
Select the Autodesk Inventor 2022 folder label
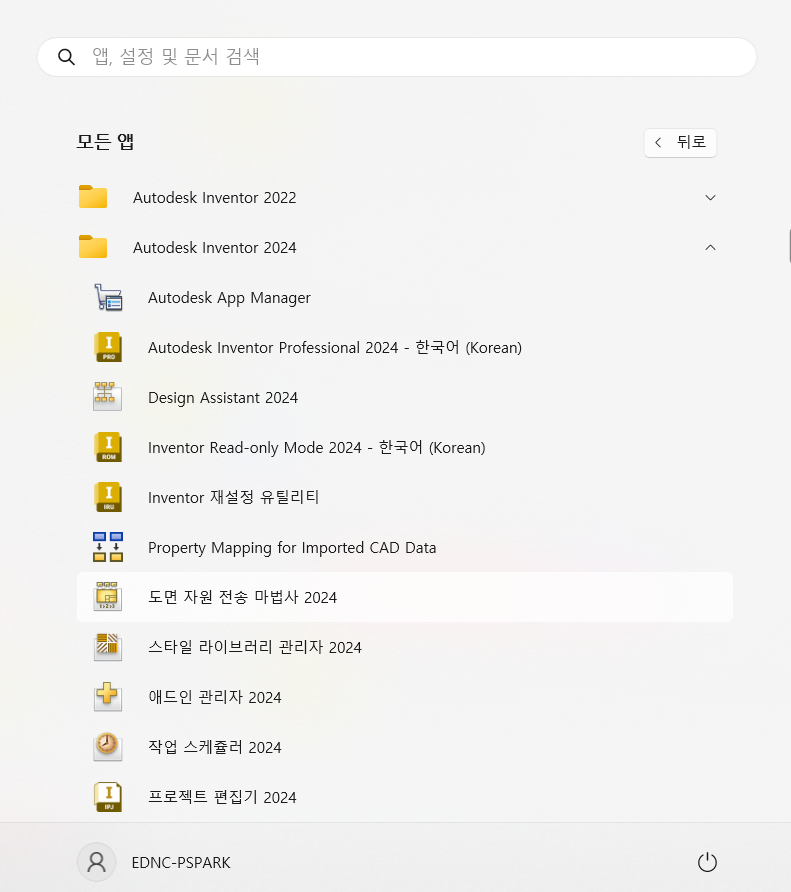[x=215, y=197]
